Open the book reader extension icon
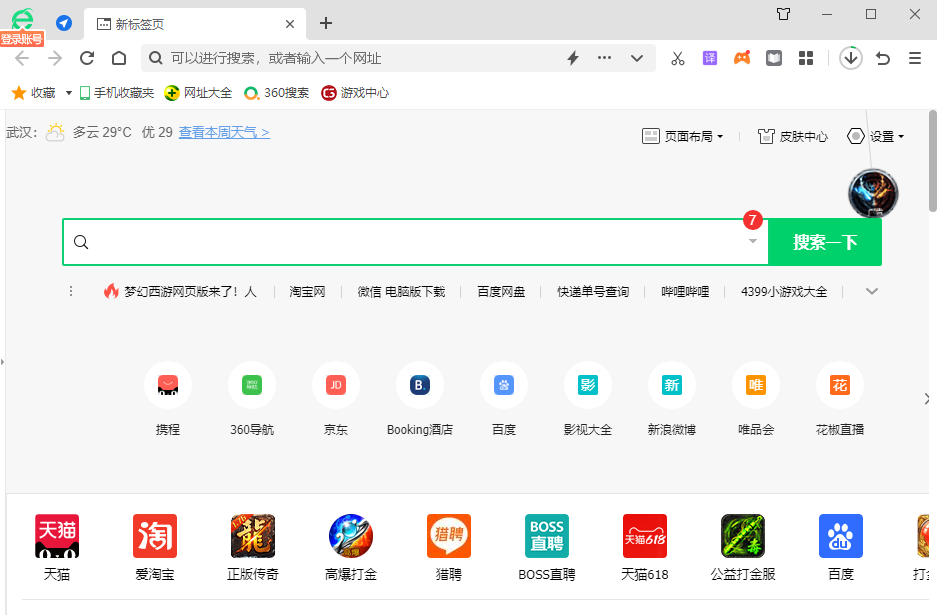Viewport: 937px width, 615px height. tap(774, 58)
